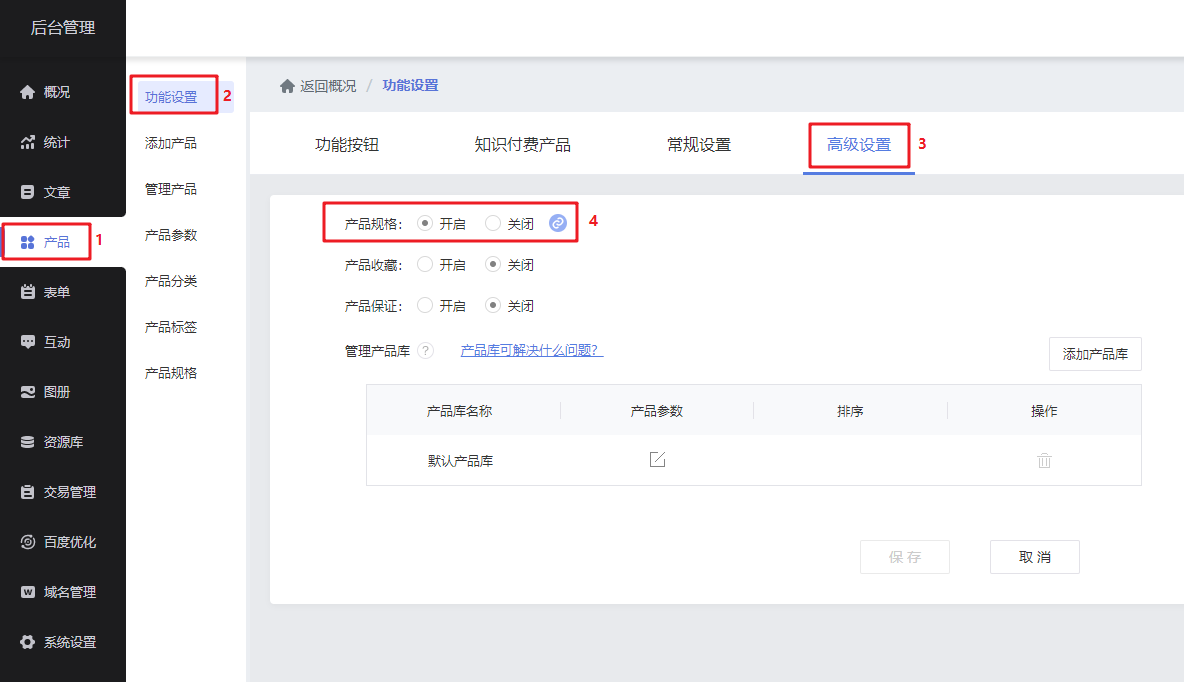Open the 产品库可解决什么问题? link
Screen dimensions: 1184x682
(x=532, y=350)
